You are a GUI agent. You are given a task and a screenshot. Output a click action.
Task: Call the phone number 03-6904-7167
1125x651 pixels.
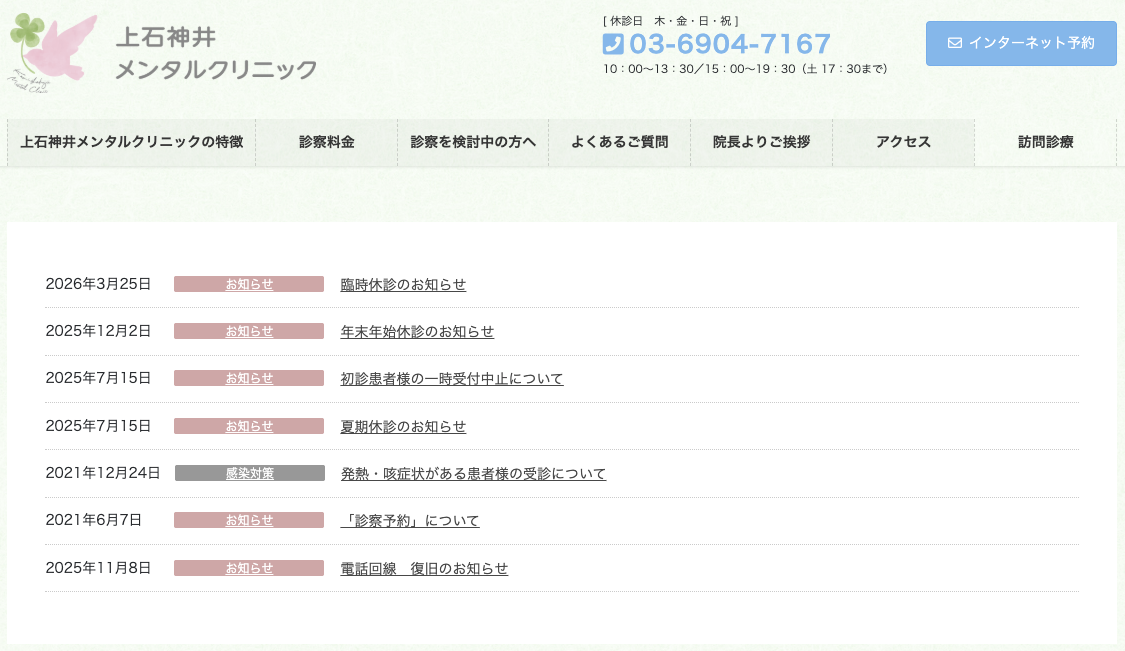click(730, 45)
